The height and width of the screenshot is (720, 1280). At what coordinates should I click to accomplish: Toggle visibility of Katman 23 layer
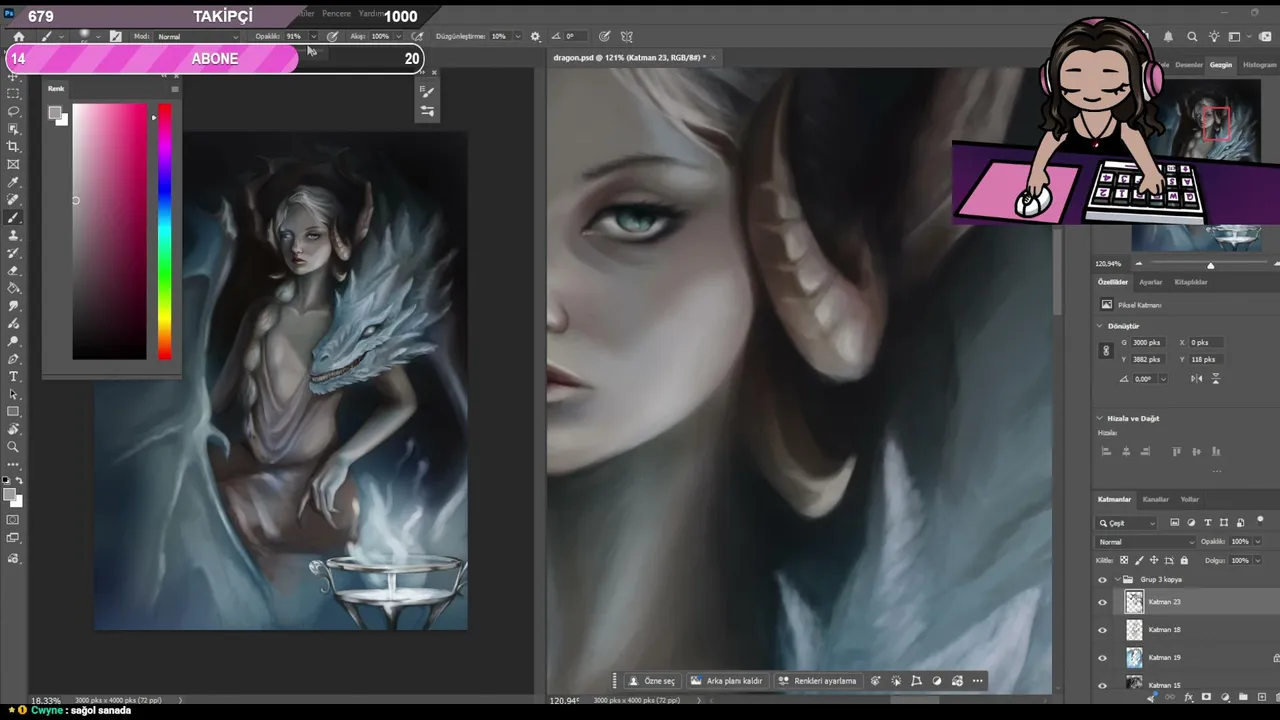point(1103,602)
